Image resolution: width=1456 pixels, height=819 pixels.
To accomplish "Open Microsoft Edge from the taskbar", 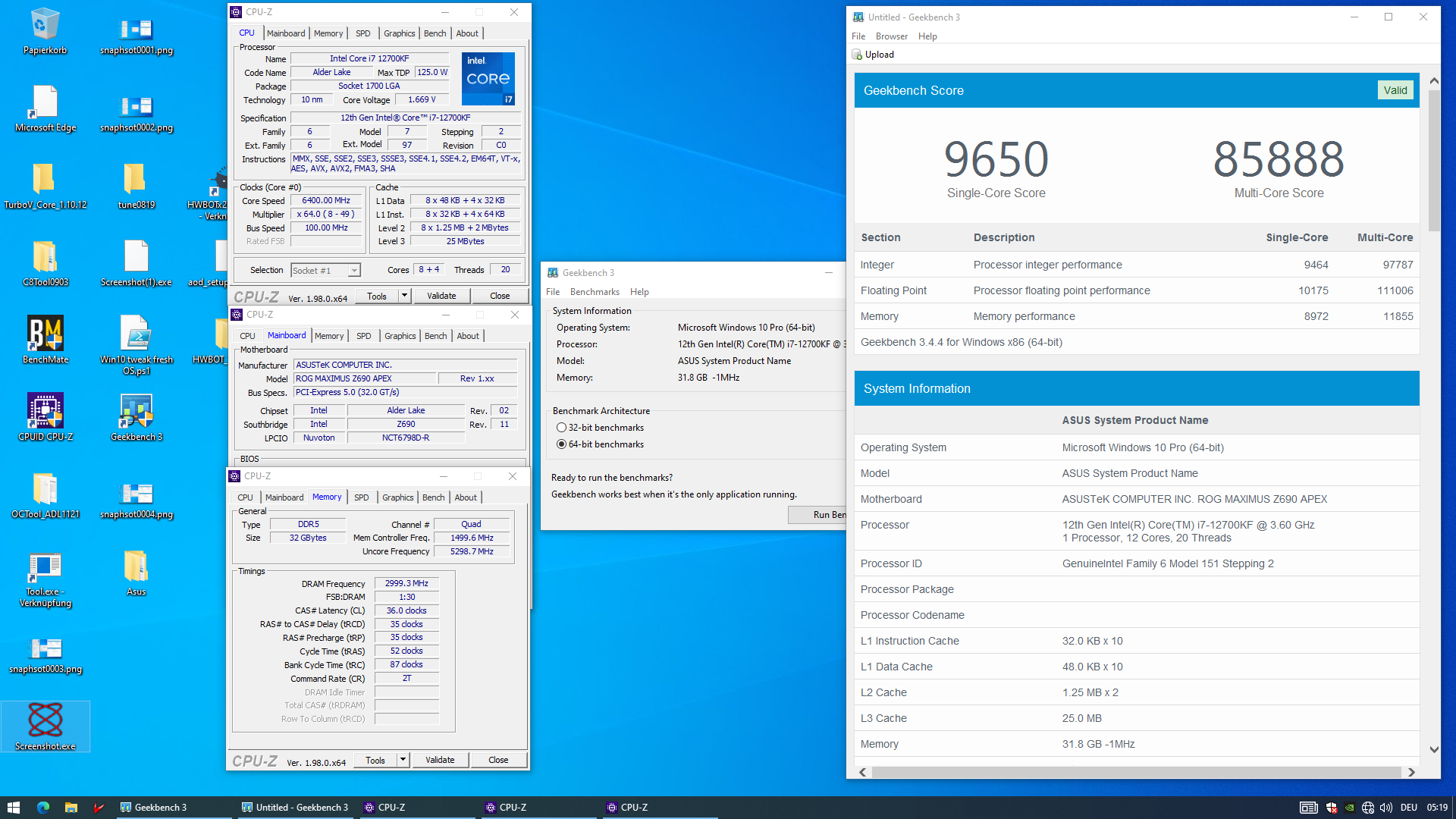I will 43,808.
